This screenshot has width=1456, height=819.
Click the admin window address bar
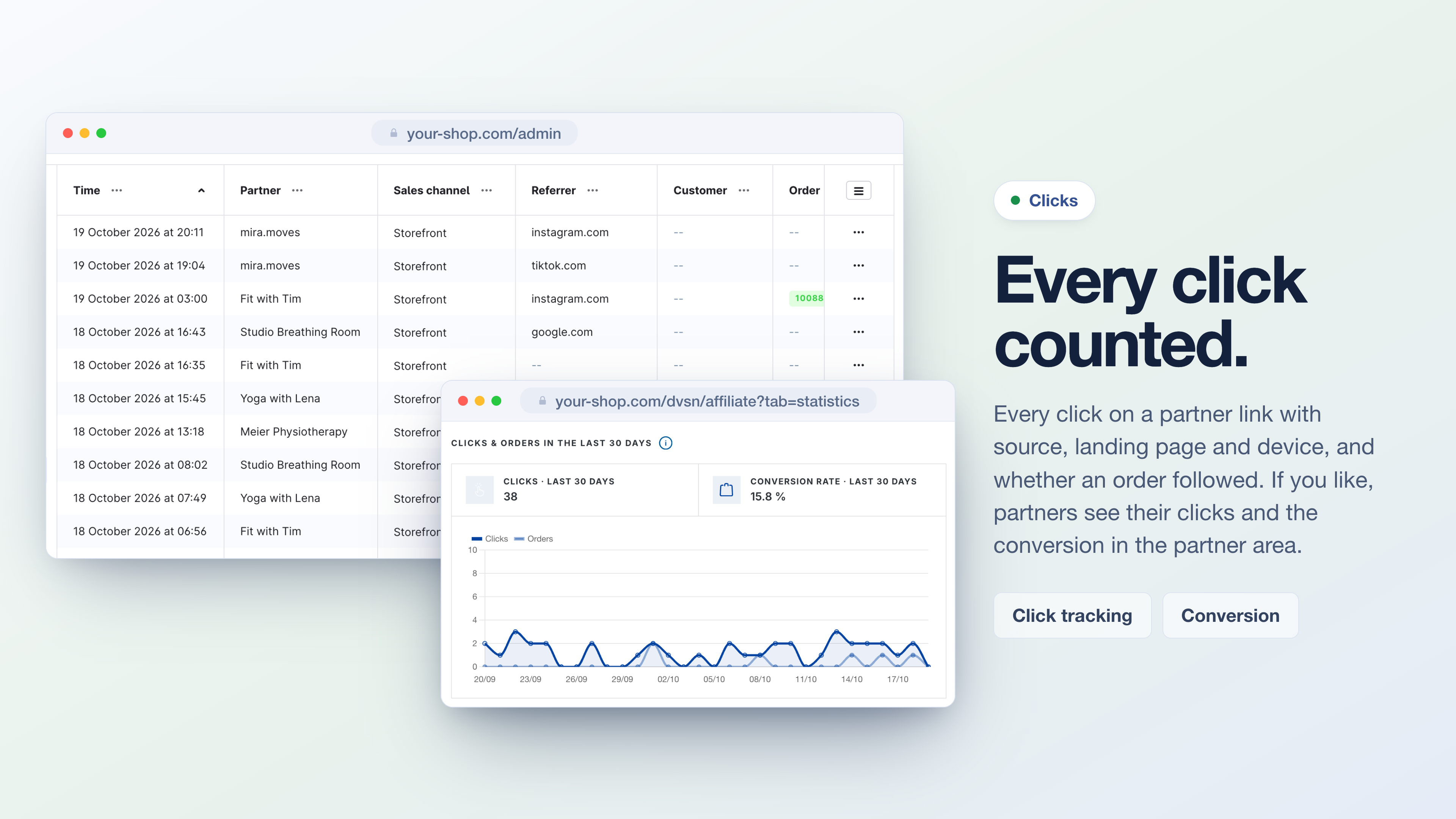(x=474, y=133)
